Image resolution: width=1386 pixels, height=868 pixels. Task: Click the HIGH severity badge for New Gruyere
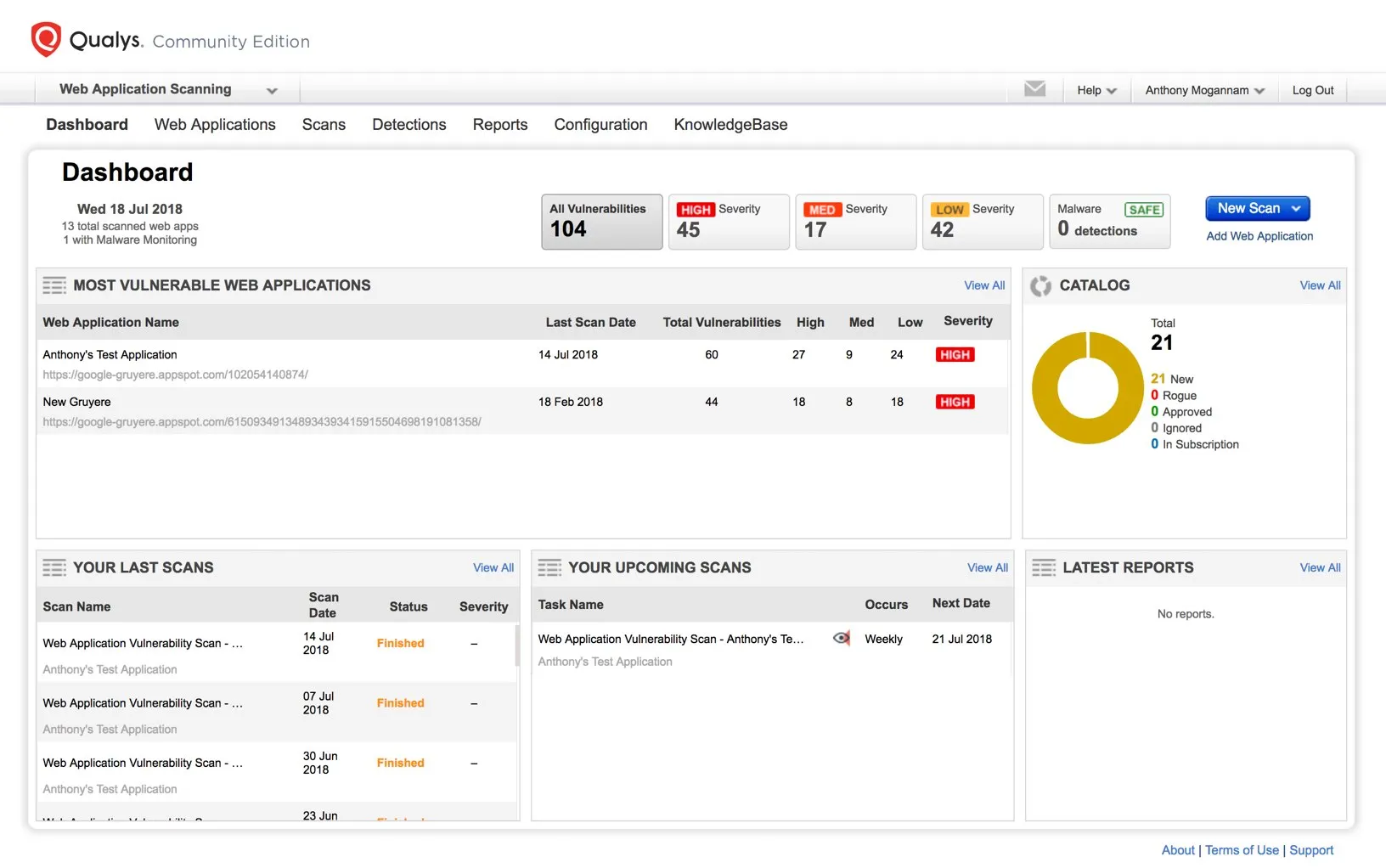coord(955,403)
